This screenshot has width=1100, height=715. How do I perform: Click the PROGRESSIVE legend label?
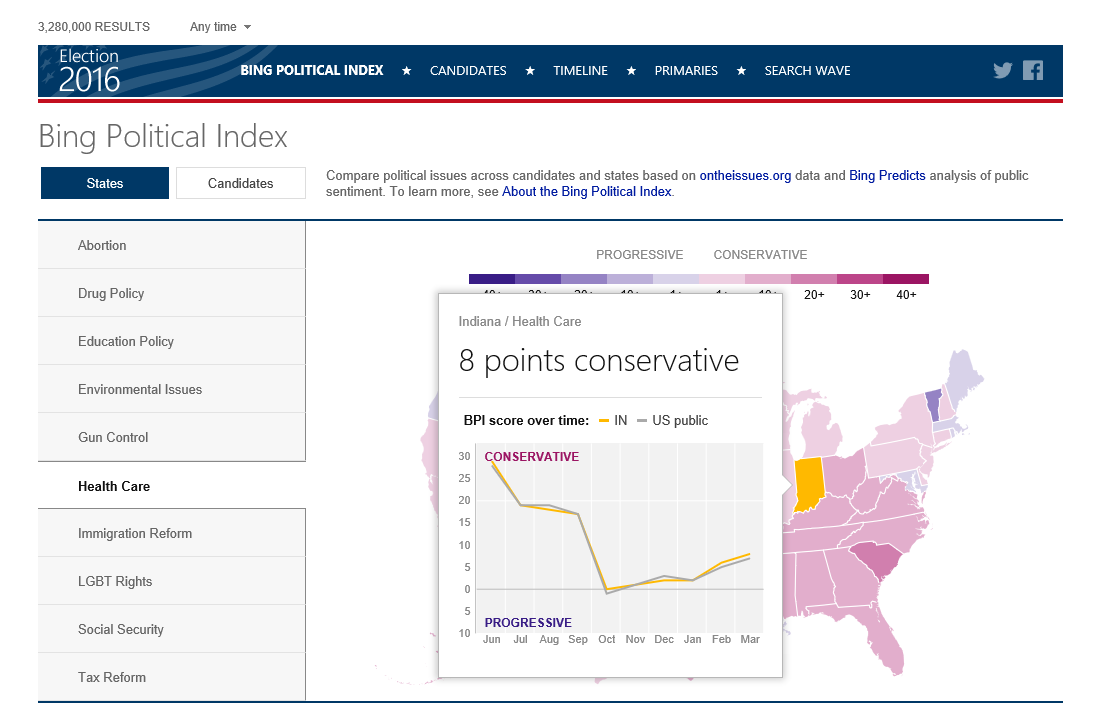[x=639, y=255]
